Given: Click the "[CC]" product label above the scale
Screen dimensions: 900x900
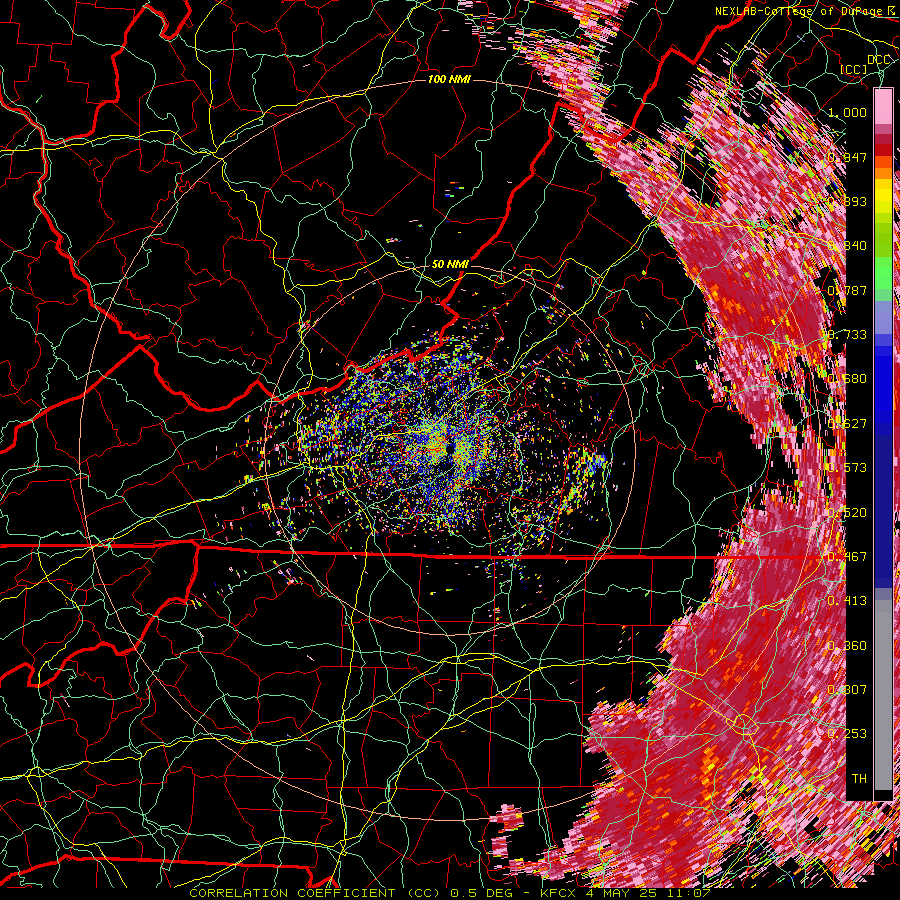Looking at the screenshot, I should click(854, 69).
